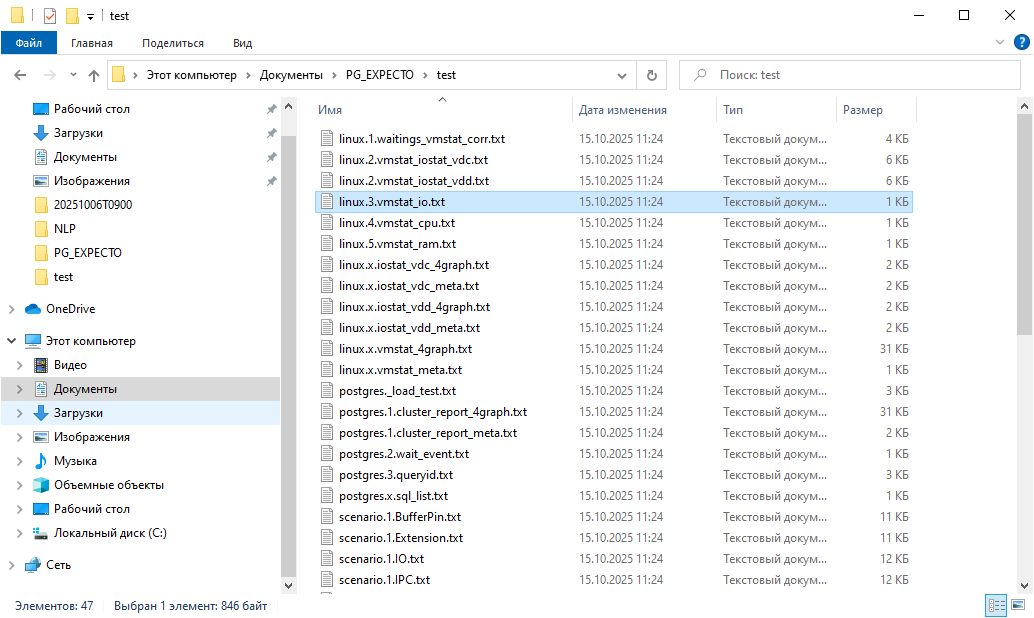
Task: Select the Видео library icon
Action: [41, 365]
